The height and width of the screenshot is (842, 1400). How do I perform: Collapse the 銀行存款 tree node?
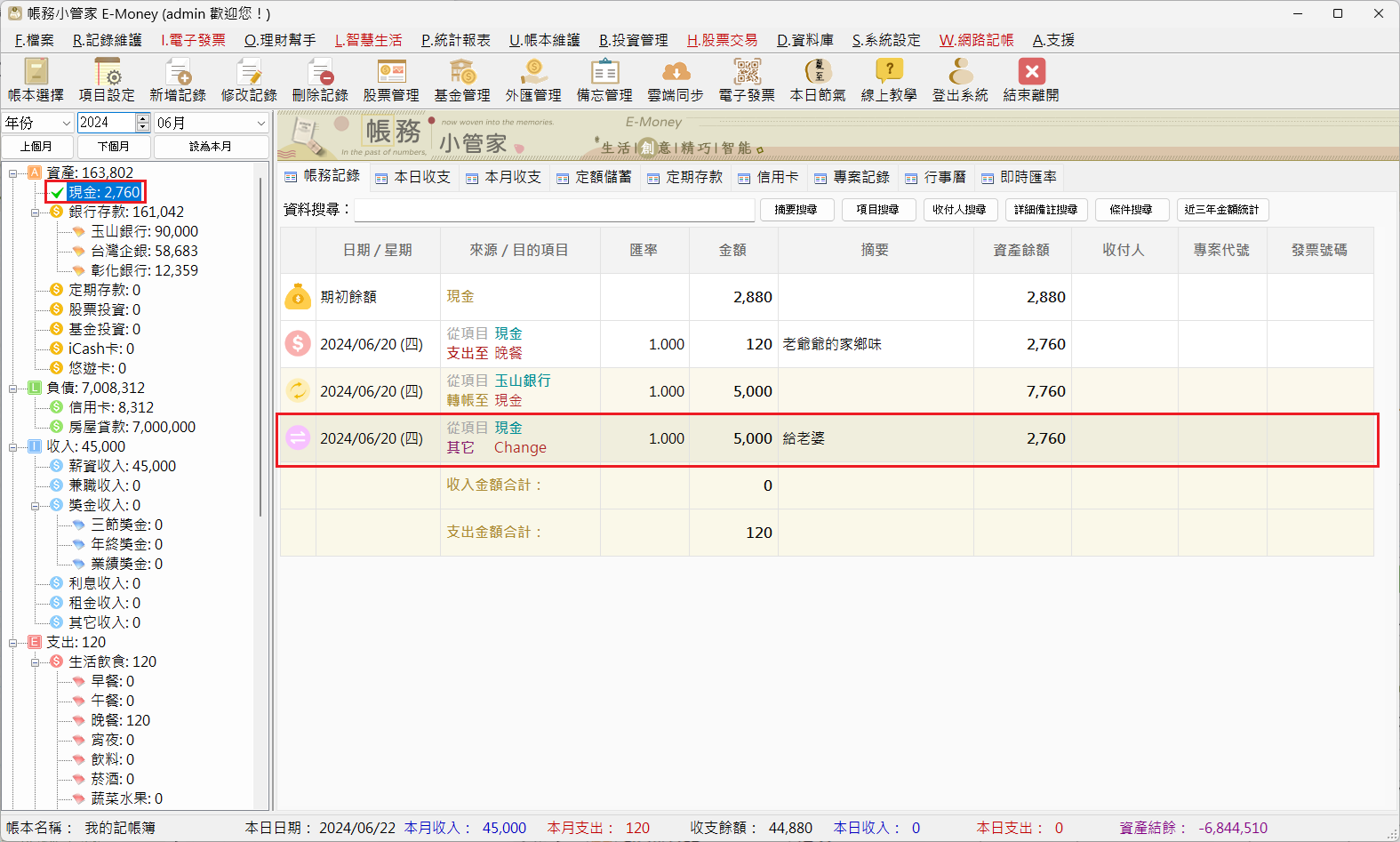coord(36,212)
